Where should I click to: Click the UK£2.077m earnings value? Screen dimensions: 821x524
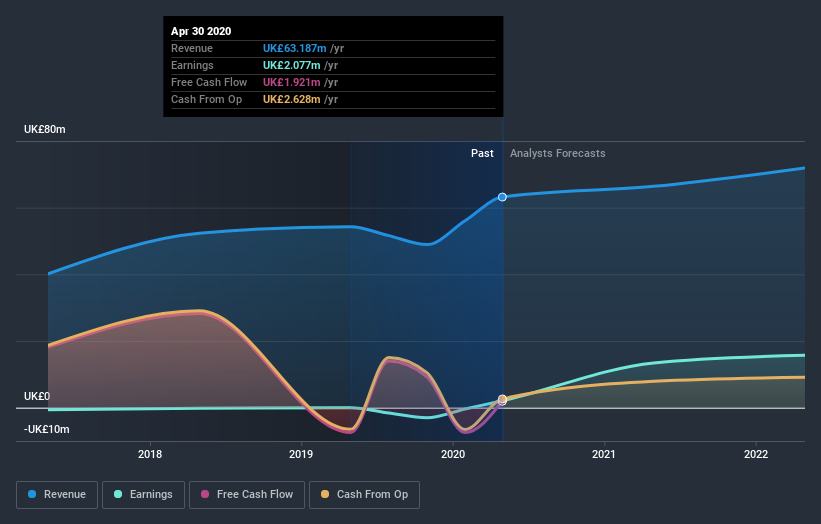click(x=292, y=65)
